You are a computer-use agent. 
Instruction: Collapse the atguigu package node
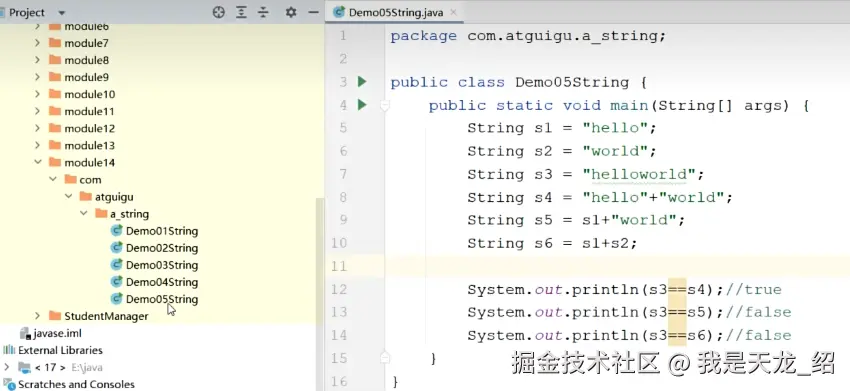(x=68, y=196)
